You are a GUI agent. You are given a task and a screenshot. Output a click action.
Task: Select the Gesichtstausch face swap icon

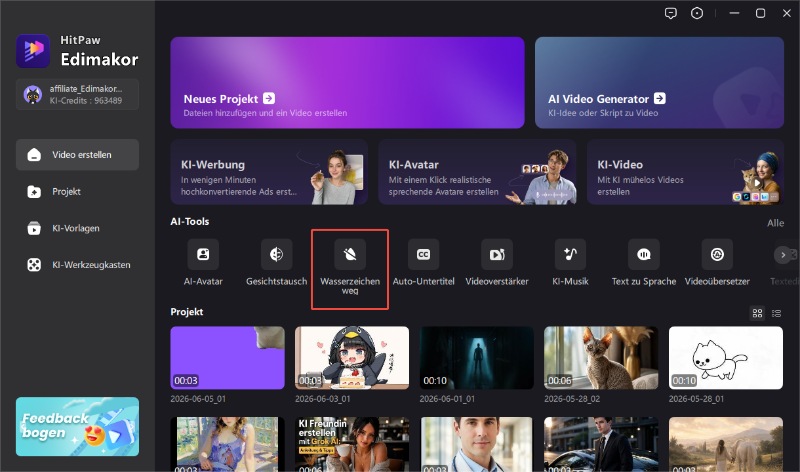(277, 254)
